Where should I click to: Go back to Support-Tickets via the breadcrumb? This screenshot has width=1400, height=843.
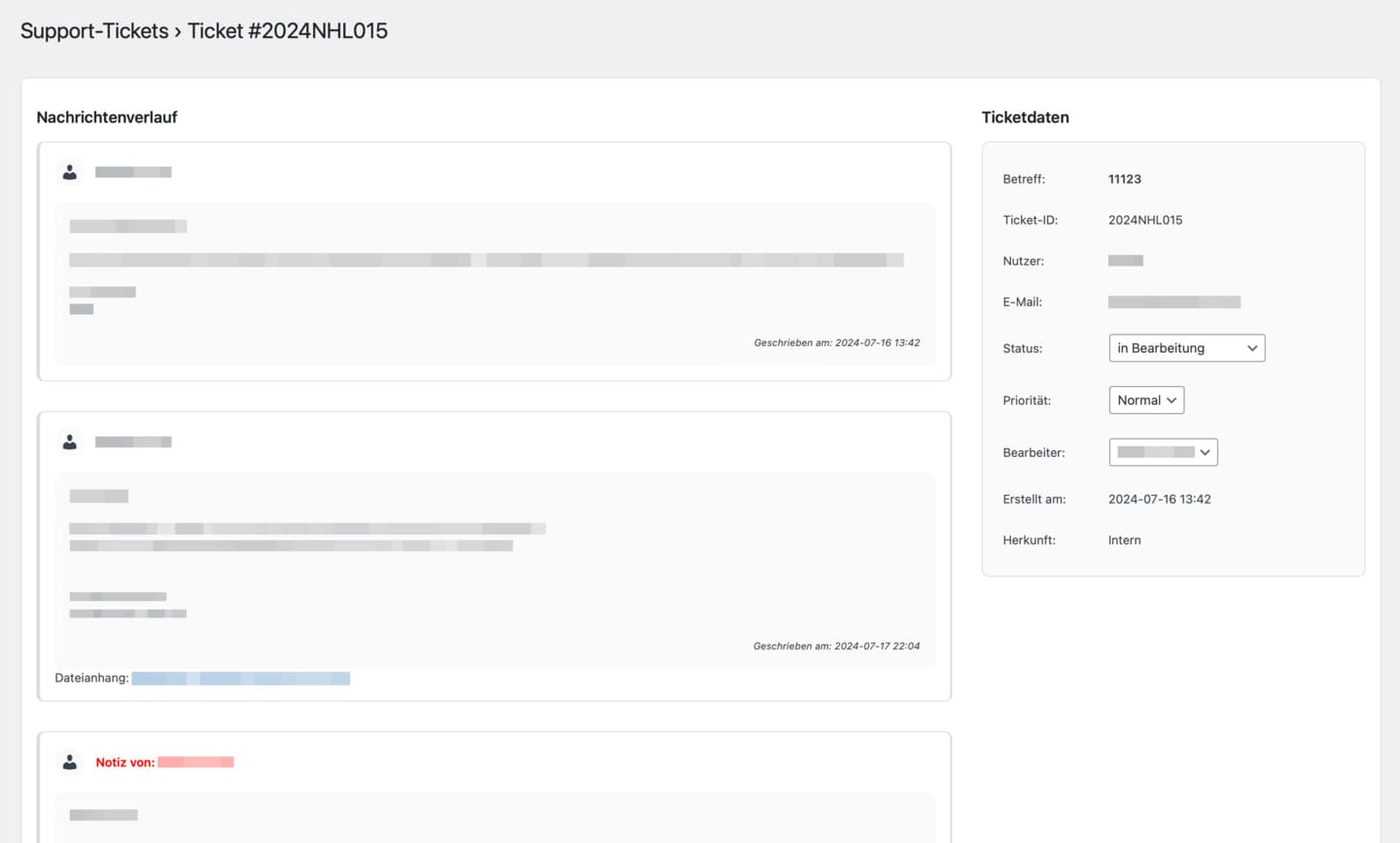(94, 31)
